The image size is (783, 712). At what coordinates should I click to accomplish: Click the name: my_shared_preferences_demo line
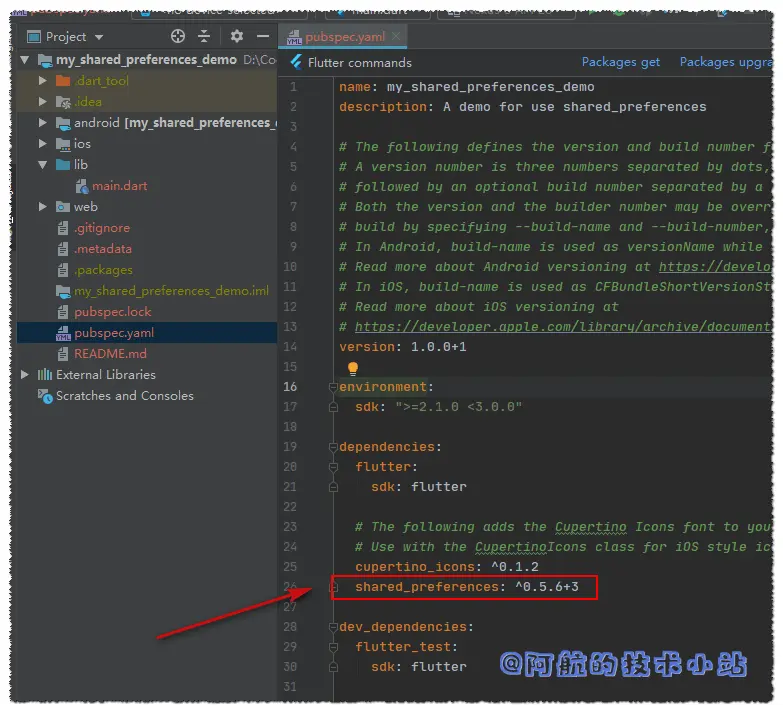point(466,87)
